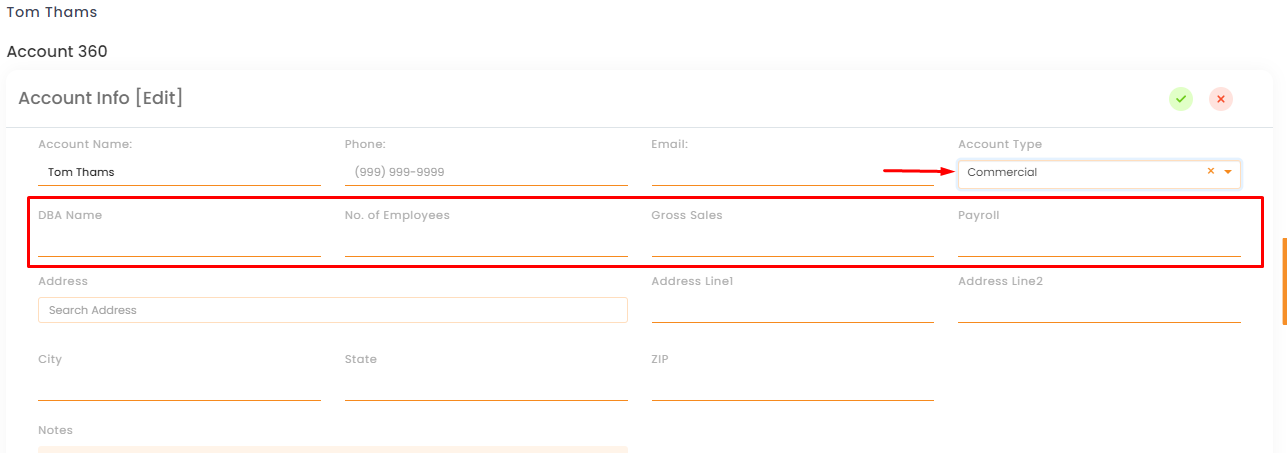Cancel editing with red X icon
Screen dimensions: 1287x453
pos(1220,99)
